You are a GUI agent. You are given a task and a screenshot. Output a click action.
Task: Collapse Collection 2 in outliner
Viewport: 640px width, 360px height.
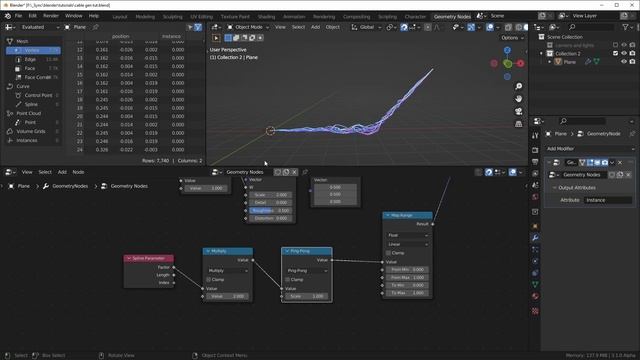(542, 53)
